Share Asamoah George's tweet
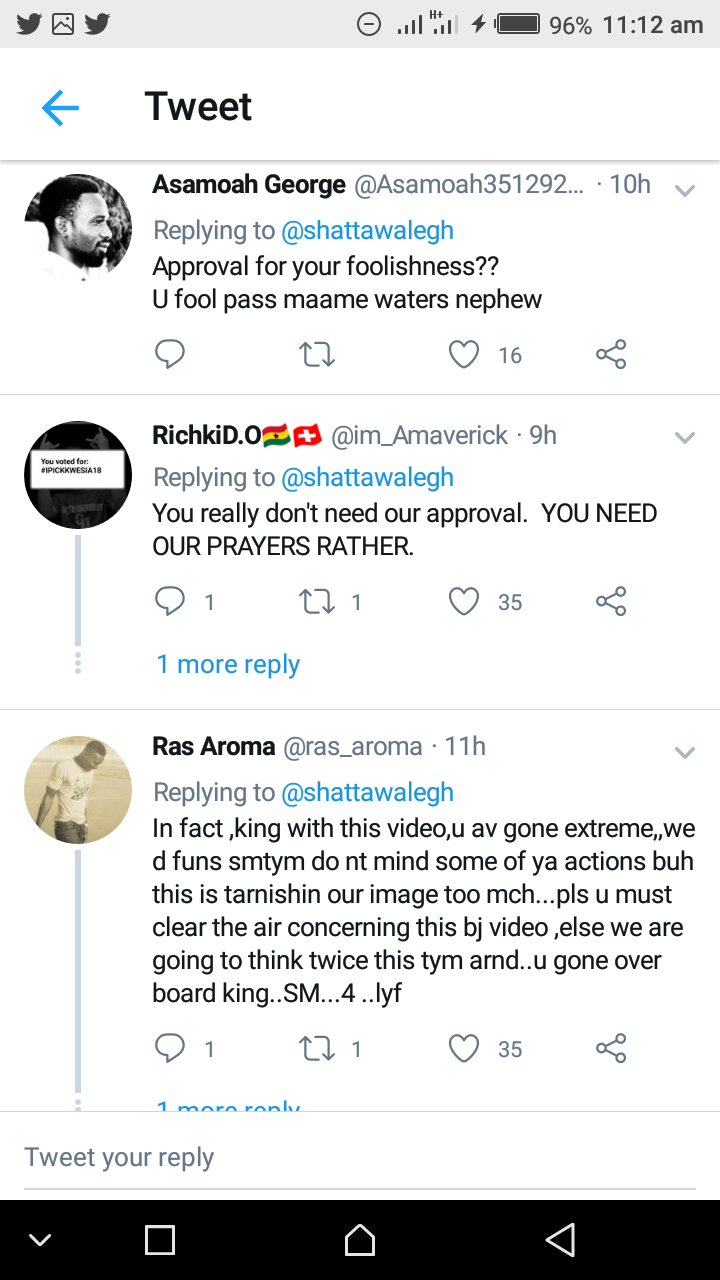 tap(610, 355)
